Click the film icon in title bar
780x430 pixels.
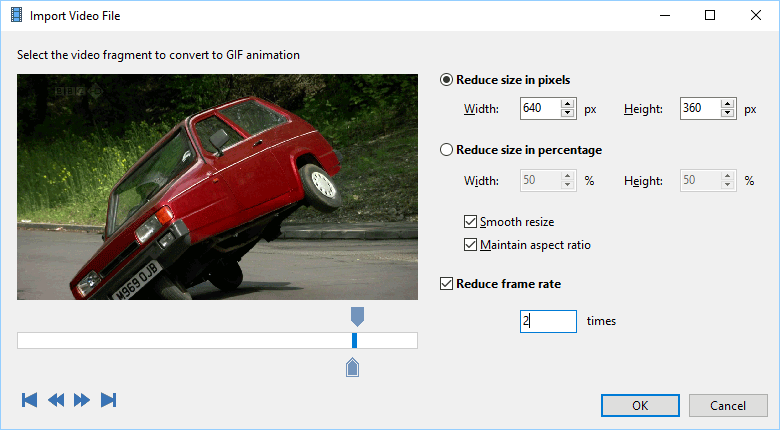point(16,16)
